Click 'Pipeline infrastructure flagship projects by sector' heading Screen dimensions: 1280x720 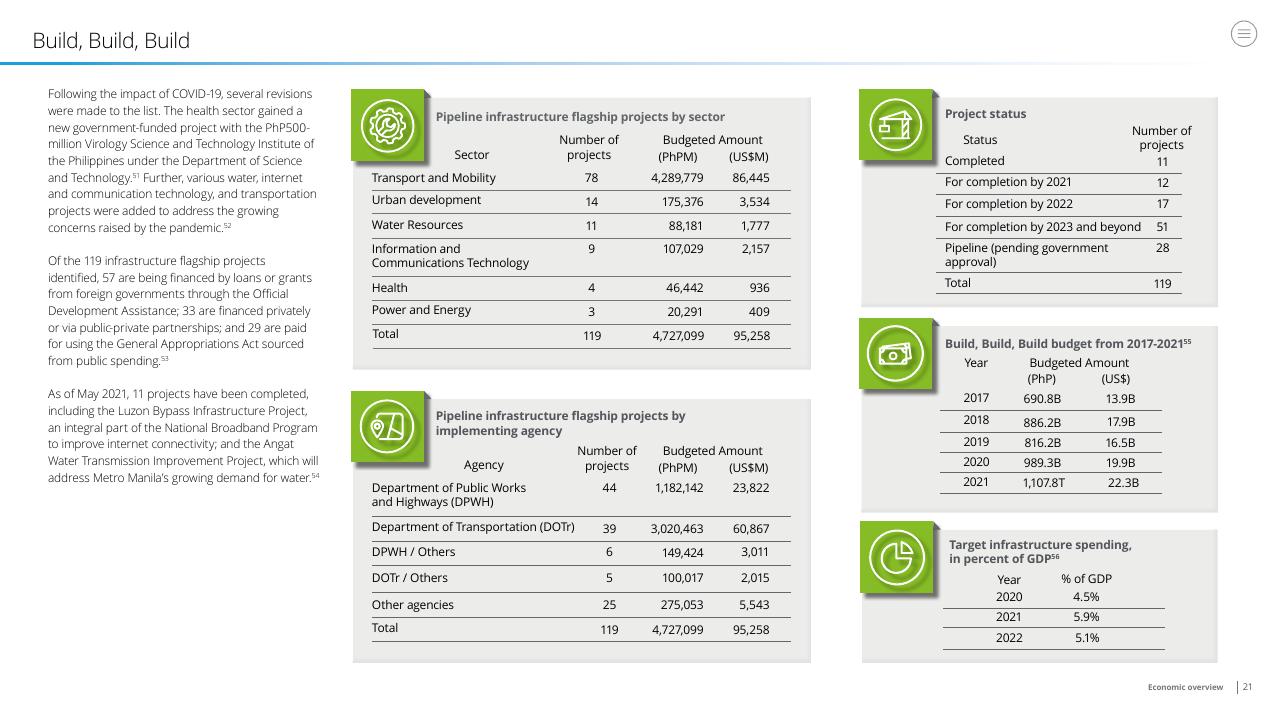click(580, 117)
